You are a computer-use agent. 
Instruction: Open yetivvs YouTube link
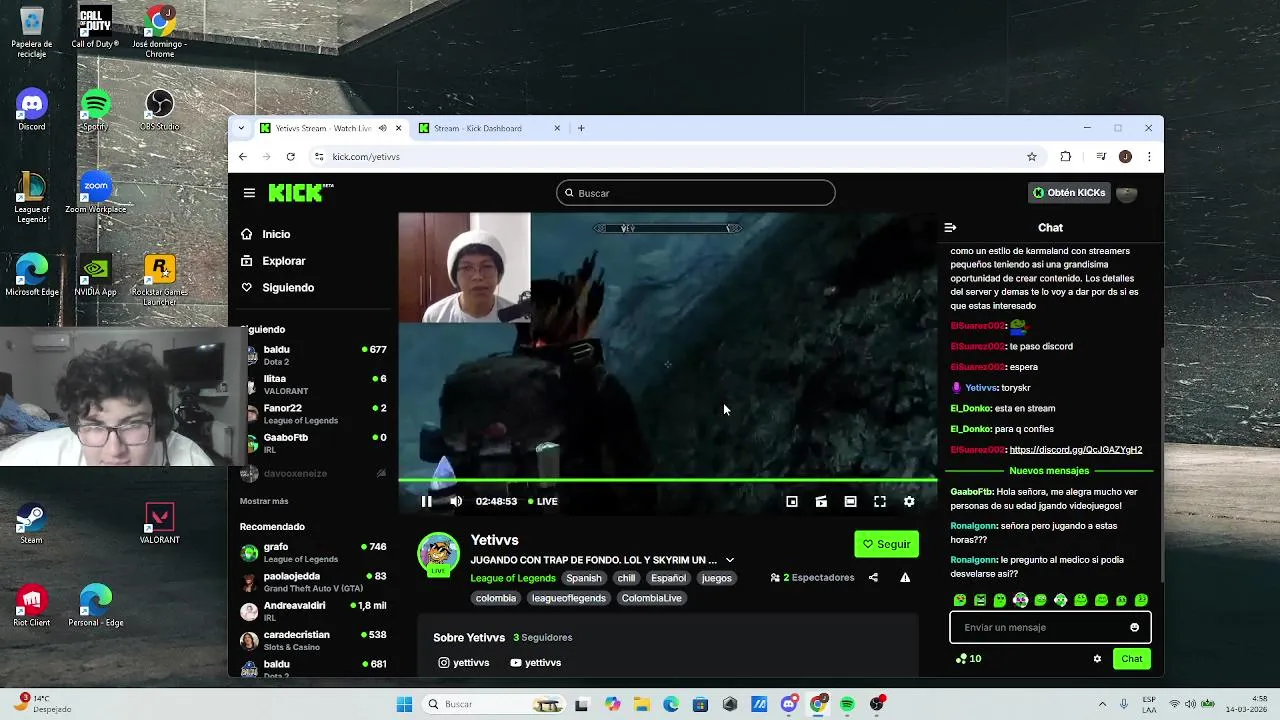pos(536,663)
